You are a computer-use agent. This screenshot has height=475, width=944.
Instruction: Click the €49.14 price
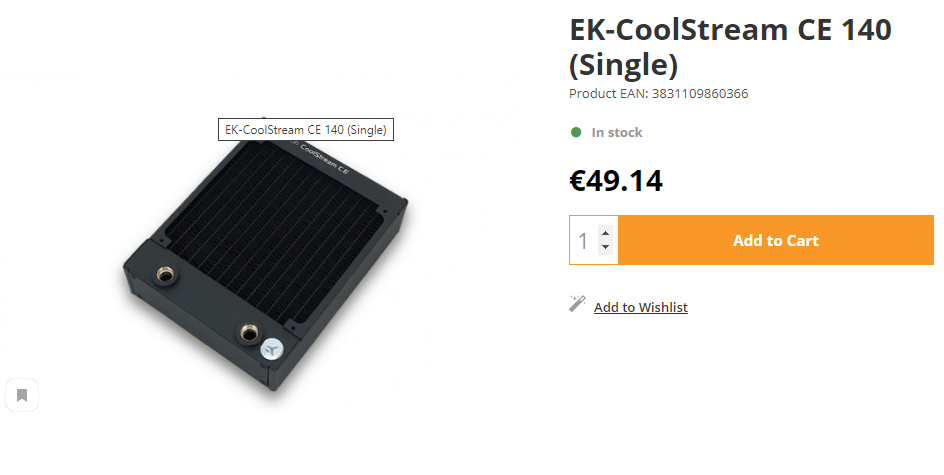[x=616, y=180]
